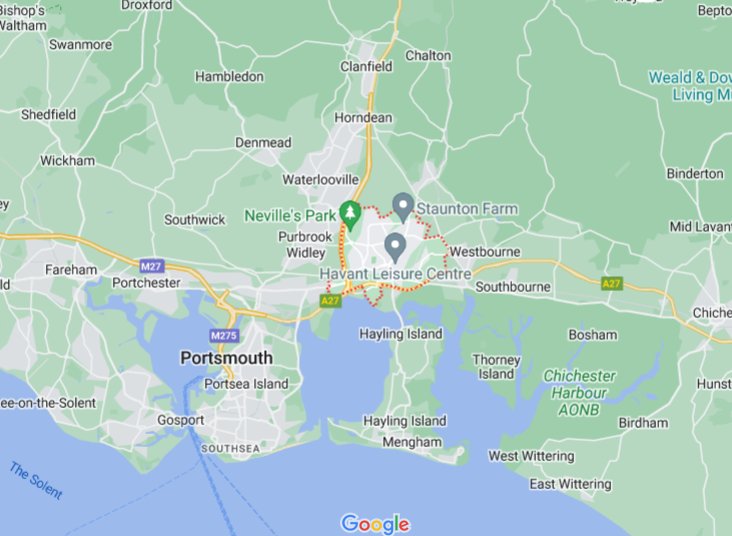Click the M275 motorway shield
The image size is (732, 536).
click(x=225, y=335)
